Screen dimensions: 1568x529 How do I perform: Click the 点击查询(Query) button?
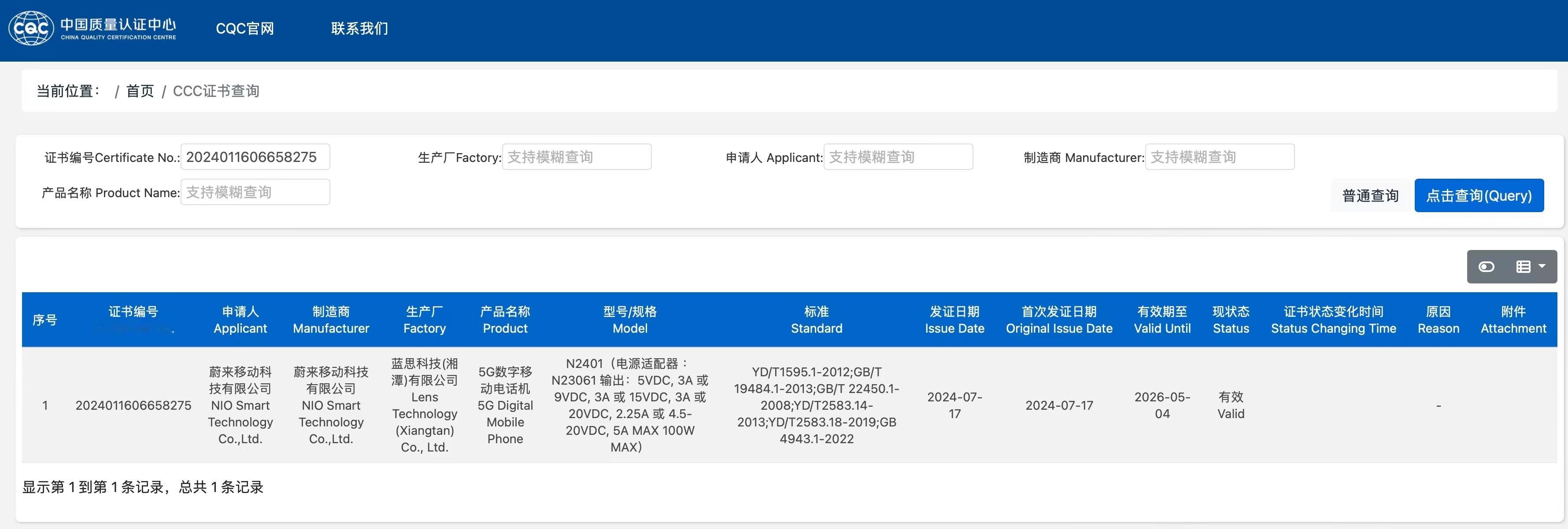tap(1479, 195)
